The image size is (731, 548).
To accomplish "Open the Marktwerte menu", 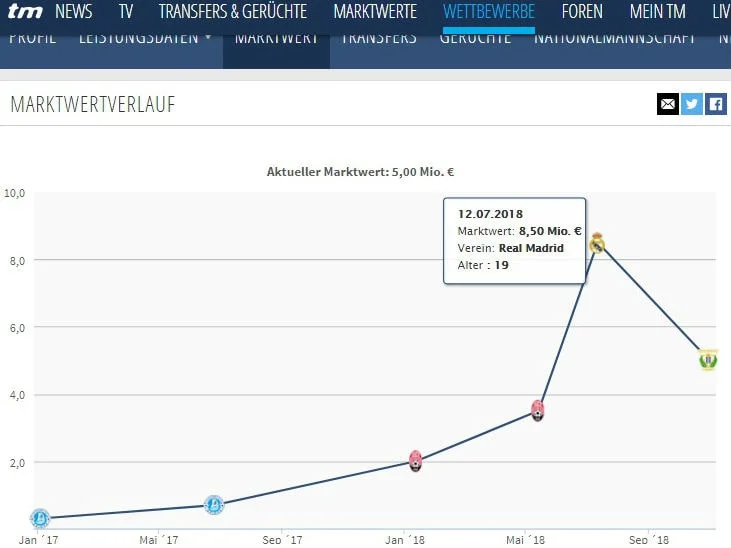I will (377, 12).
